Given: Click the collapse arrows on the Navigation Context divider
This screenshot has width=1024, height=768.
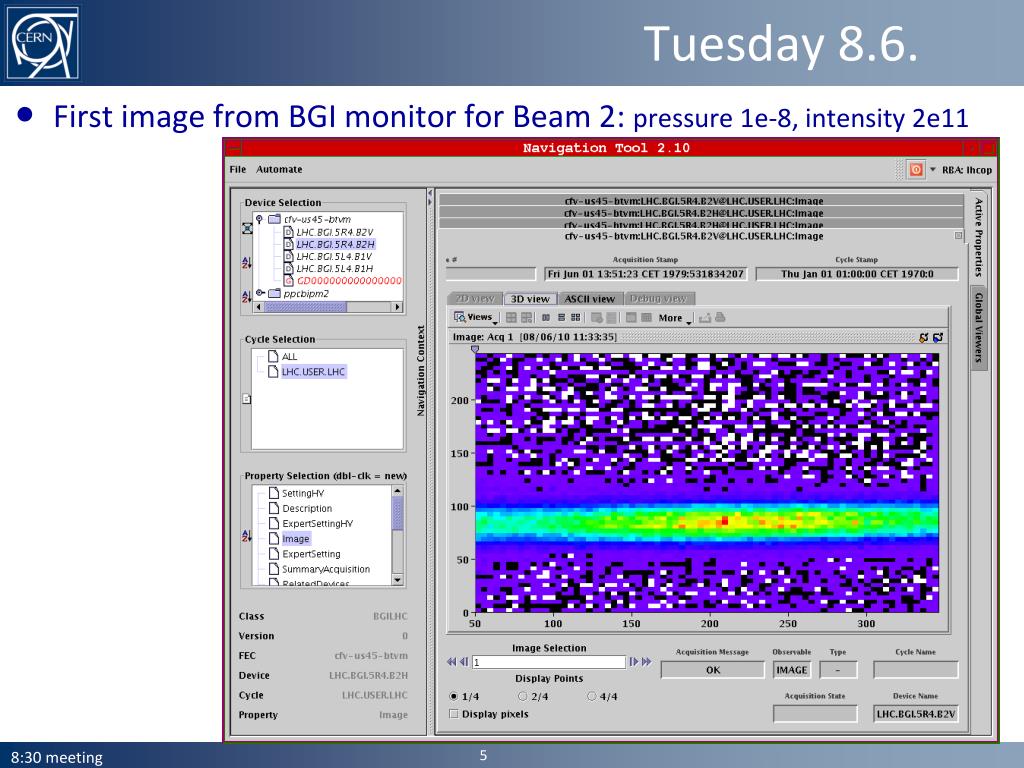Looking at the screenshot, I should coord(430,197).
